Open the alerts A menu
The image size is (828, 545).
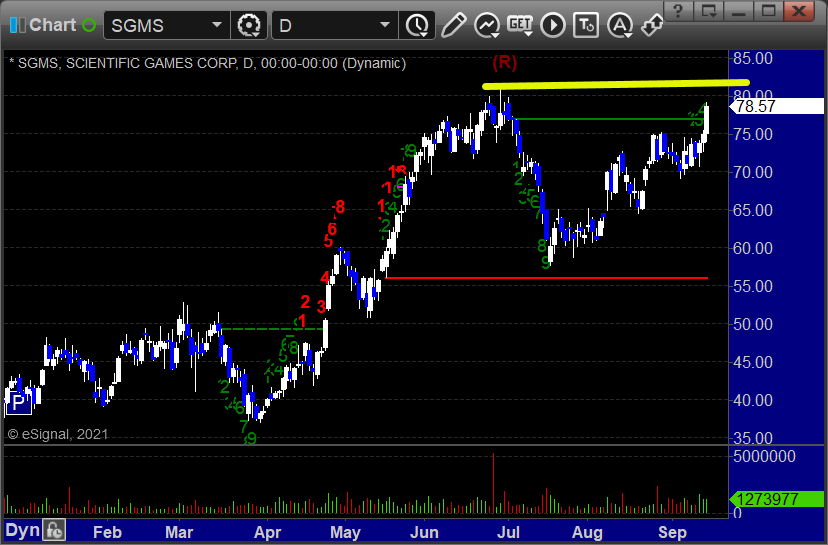620,25
